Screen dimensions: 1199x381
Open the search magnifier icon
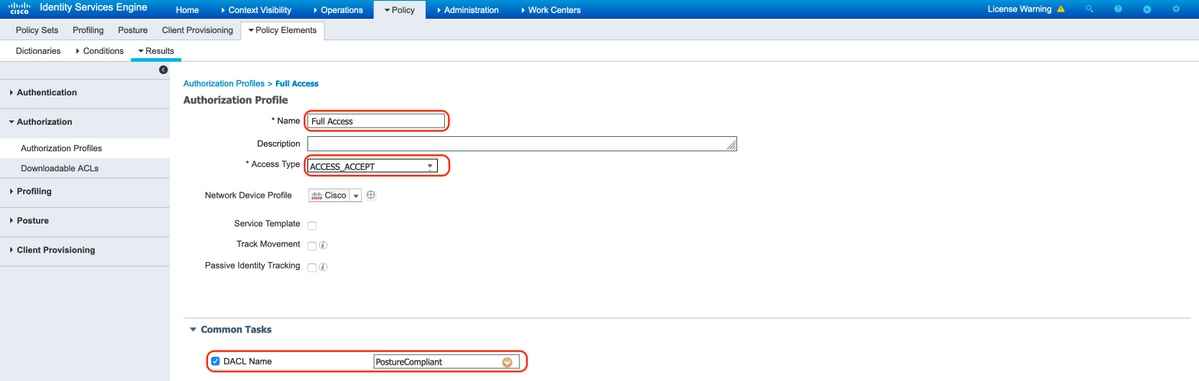tap(1090, 10)
